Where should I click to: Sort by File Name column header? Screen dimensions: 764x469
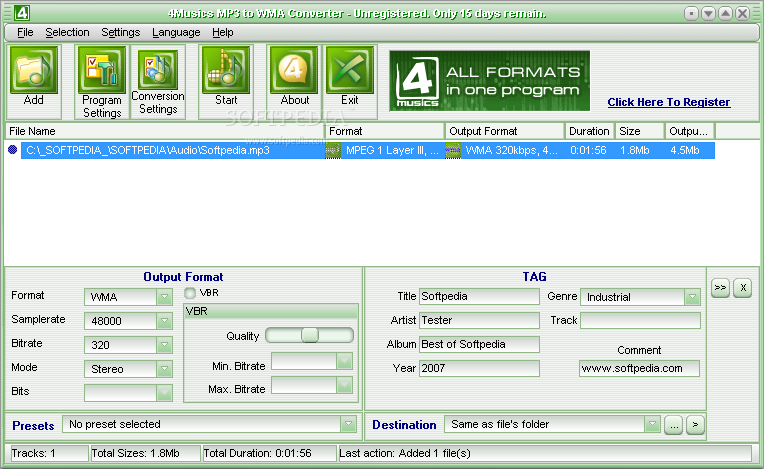[x=165, y=131]
